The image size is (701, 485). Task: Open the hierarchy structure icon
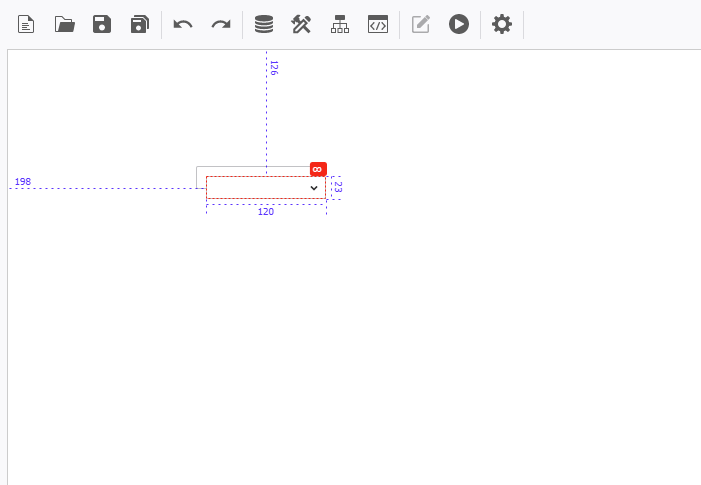coord(340,24)
